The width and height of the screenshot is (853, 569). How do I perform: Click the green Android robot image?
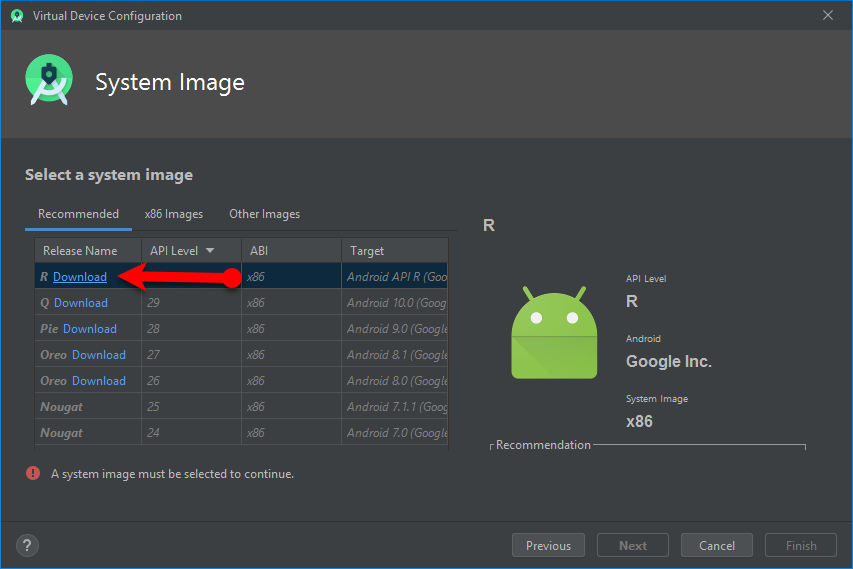553,332
